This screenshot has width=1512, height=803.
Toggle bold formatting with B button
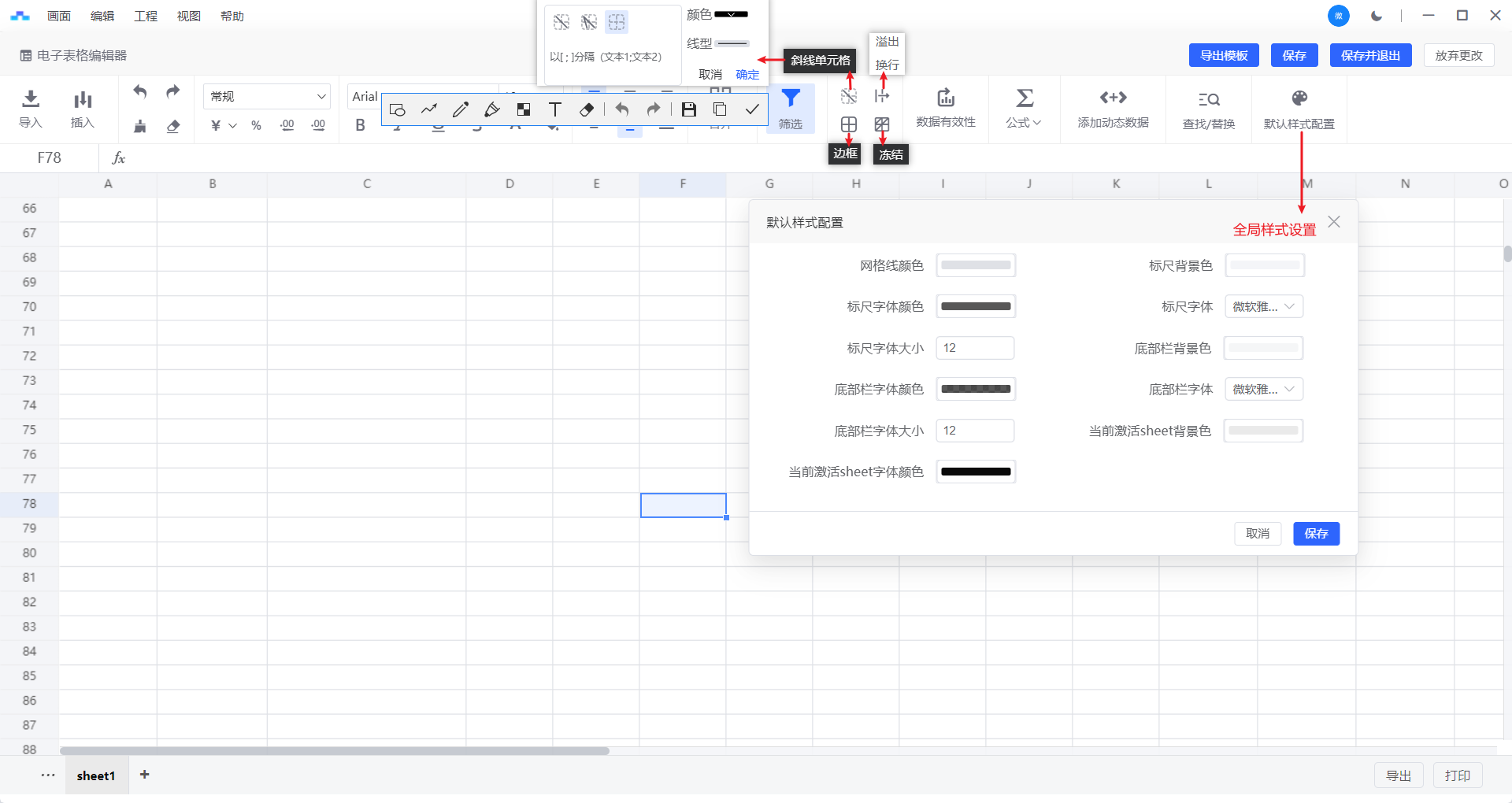(360, 125)
